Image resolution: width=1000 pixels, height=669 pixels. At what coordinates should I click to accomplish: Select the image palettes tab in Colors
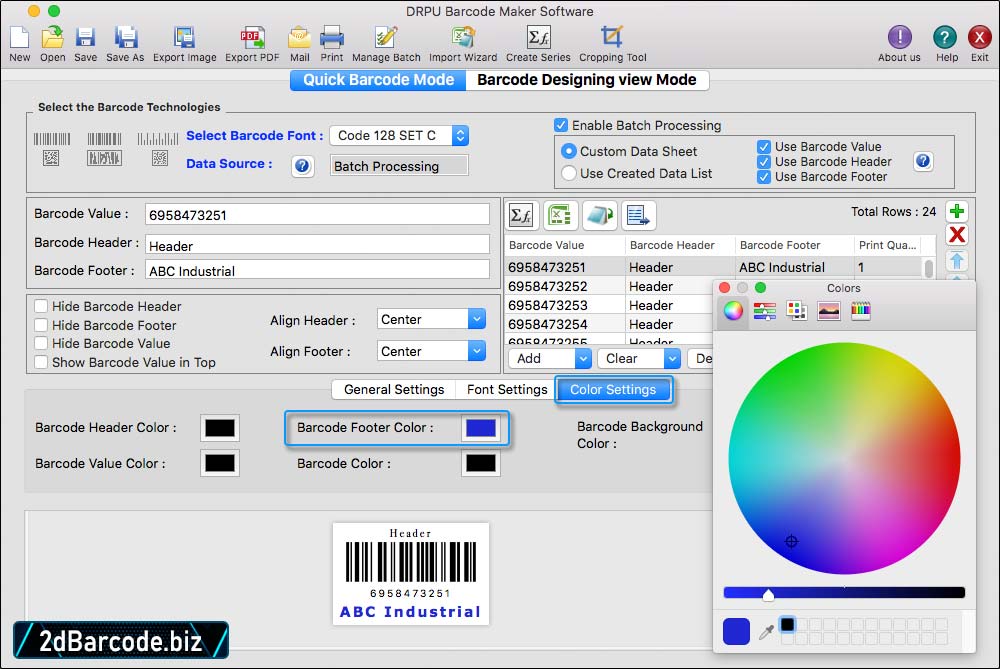828,311
